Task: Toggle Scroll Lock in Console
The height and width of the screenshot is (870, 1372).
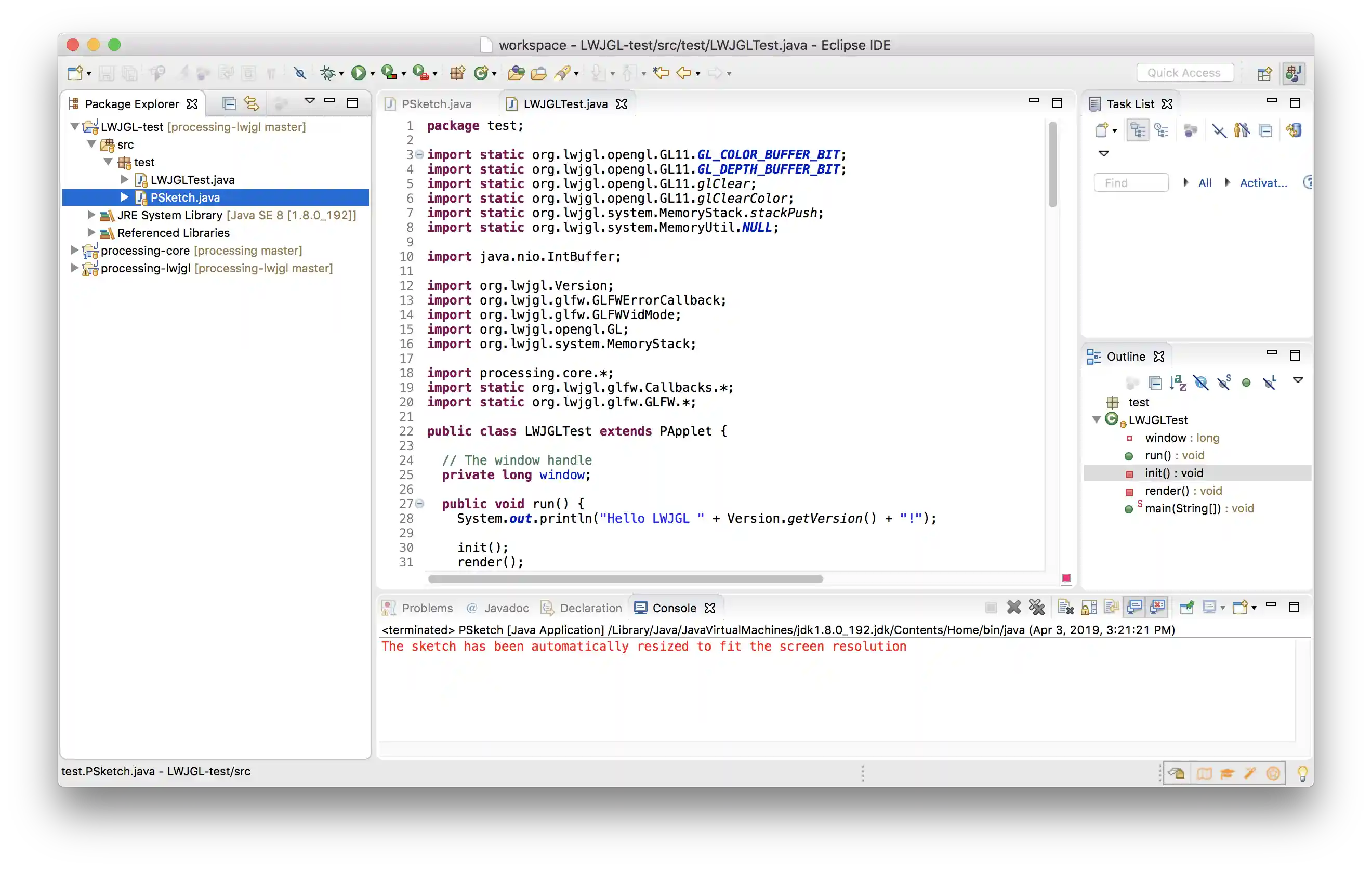Action: pos(1089,608)
